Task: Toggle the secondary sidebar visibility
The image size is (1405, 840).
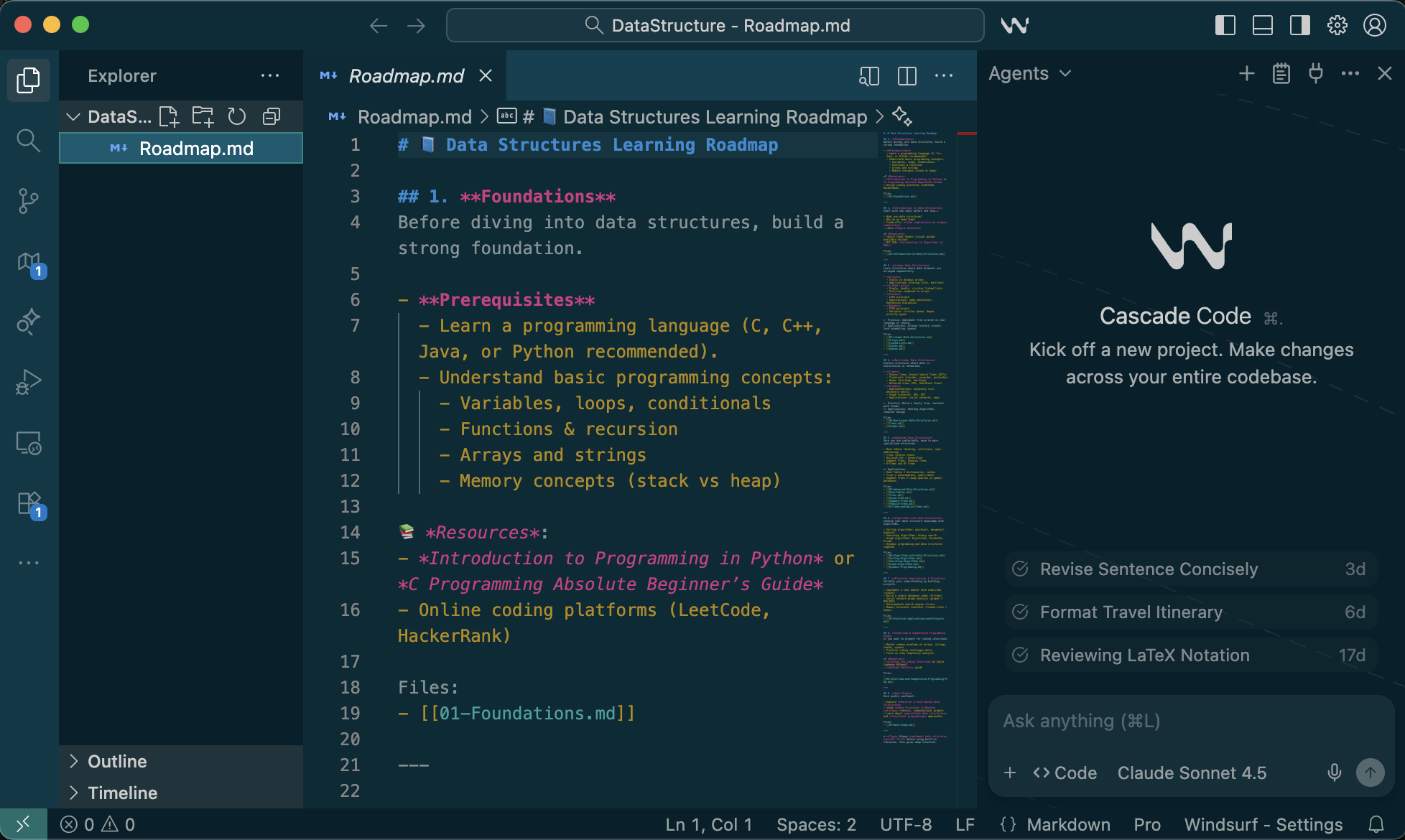Action: (1299, 25)
